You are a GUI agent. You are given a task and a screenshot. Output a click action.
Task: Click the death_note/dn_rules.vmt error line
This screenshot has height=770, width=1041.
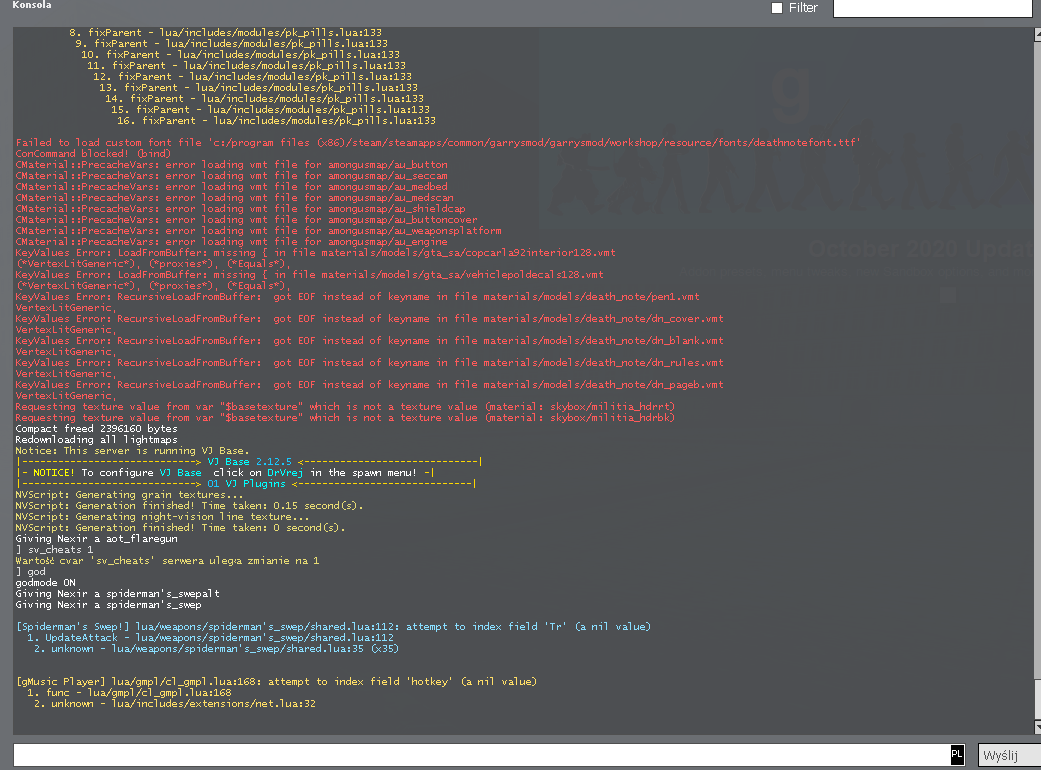[369, 362]
